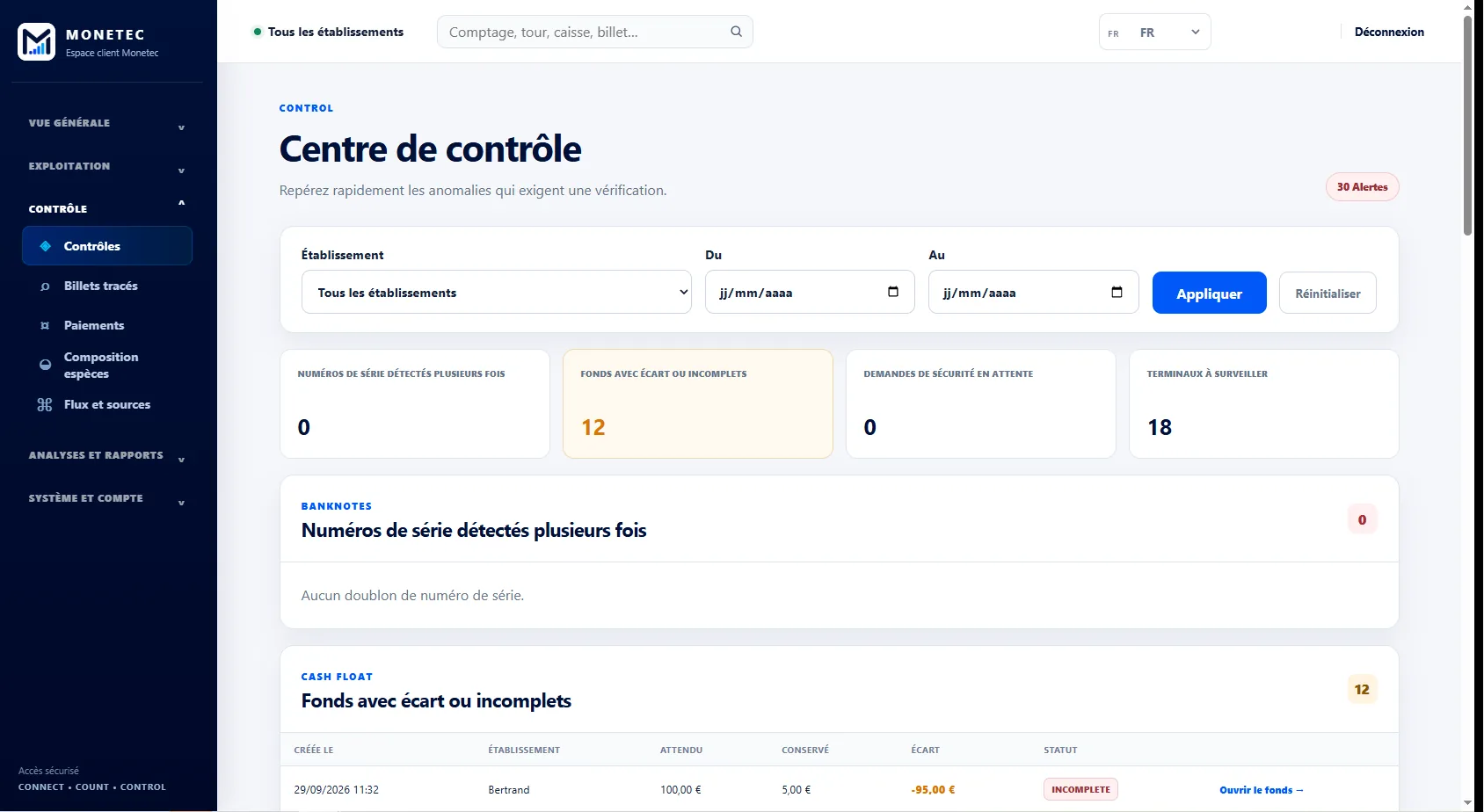
Task: Click the Réinitialiser button
Action: [x=1328, y=293]
